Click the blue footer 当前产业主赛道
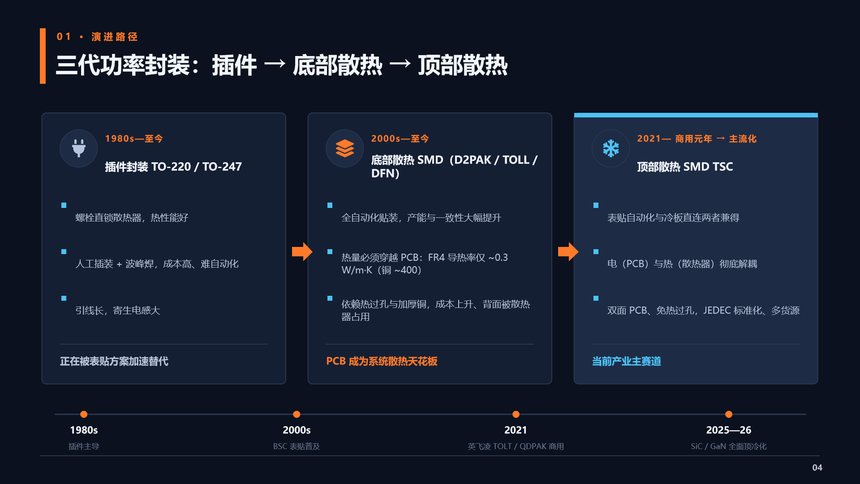Viewport: 860px width, 484px height. click(x=626, y=362)
